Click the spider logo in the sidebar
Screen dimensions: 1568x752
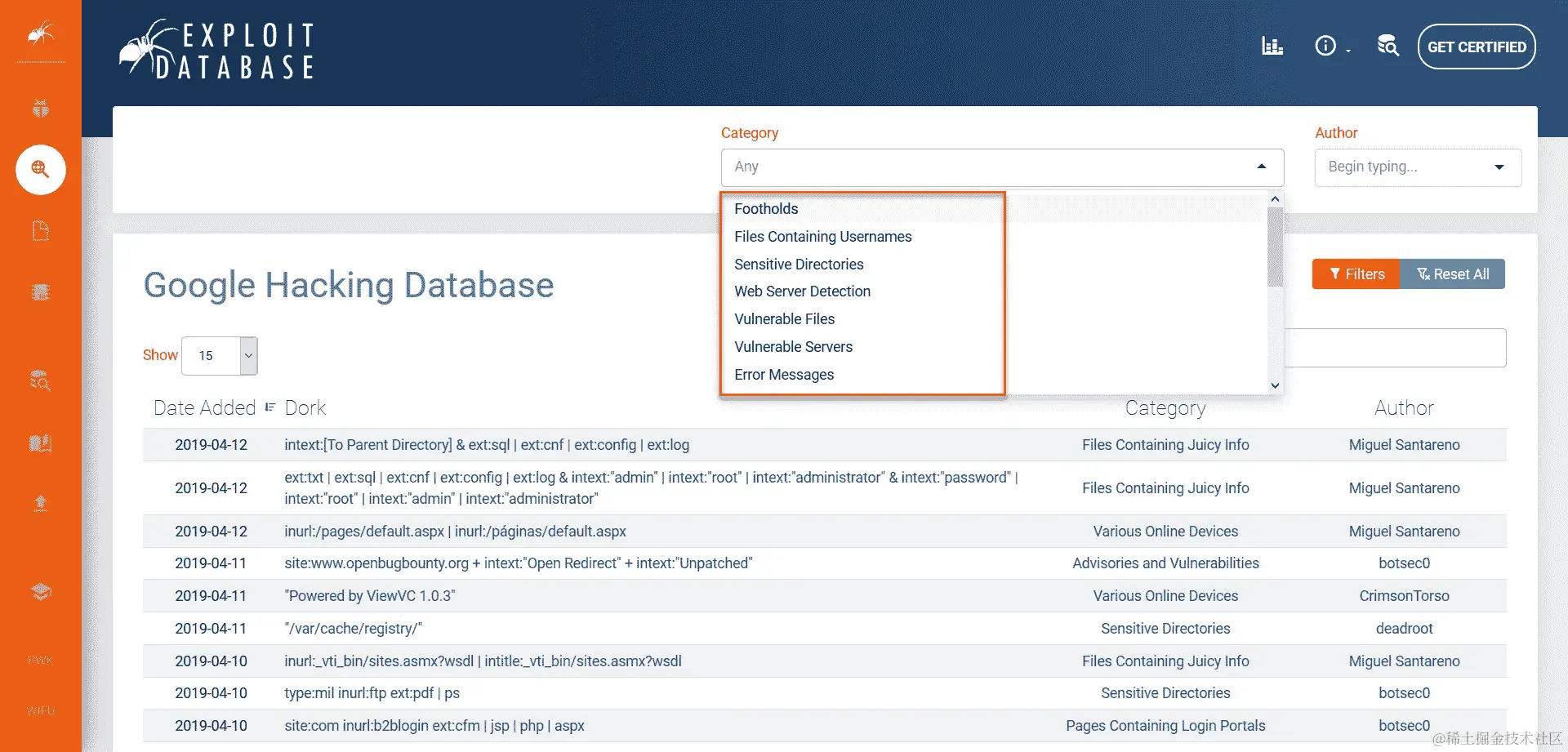coord(40,33)
